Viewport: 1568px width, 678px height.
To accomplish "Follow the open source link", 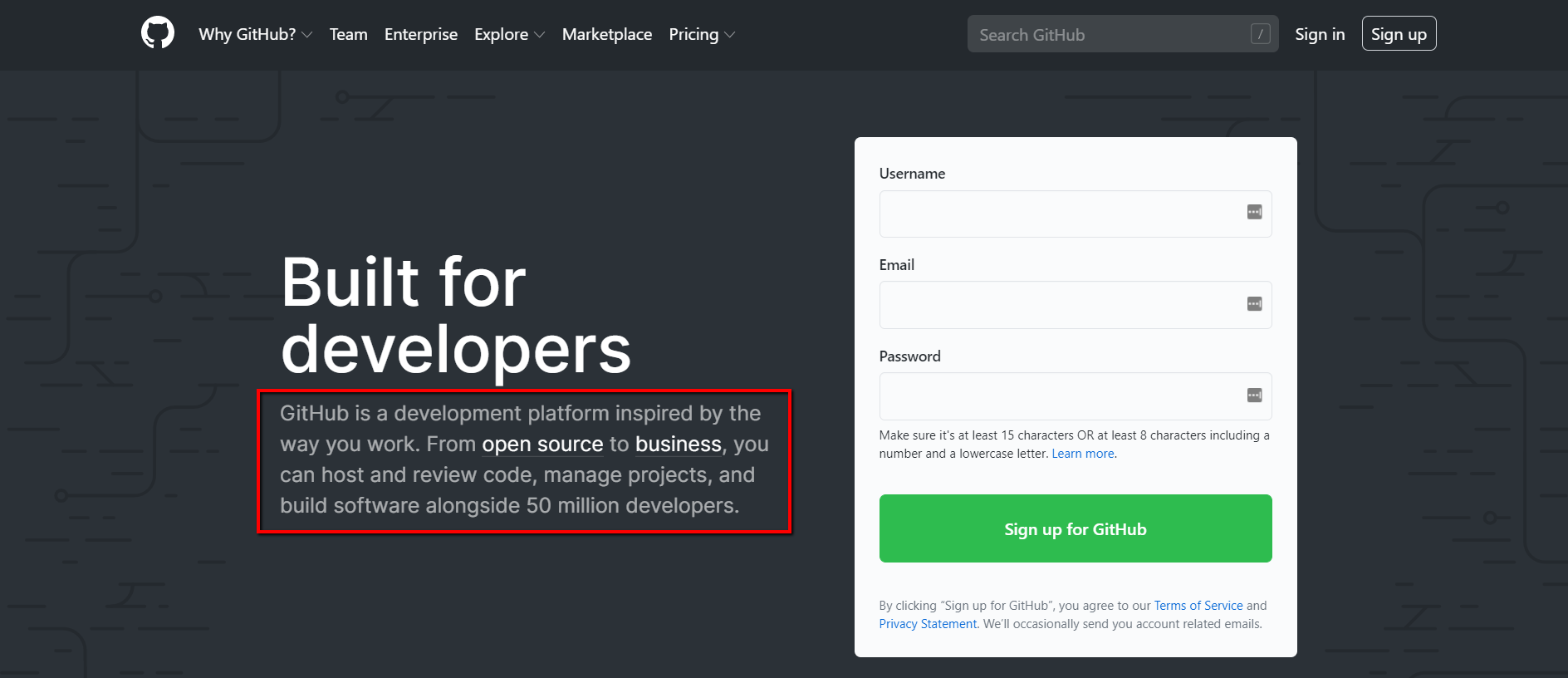I will pos(542,445).
